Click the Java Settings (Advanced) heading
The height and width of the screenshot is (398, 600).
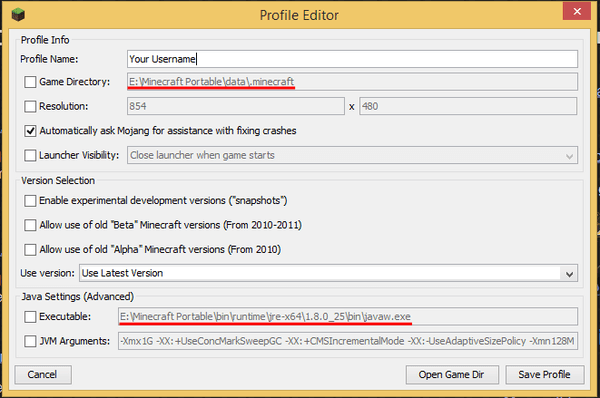coord(77,297)
